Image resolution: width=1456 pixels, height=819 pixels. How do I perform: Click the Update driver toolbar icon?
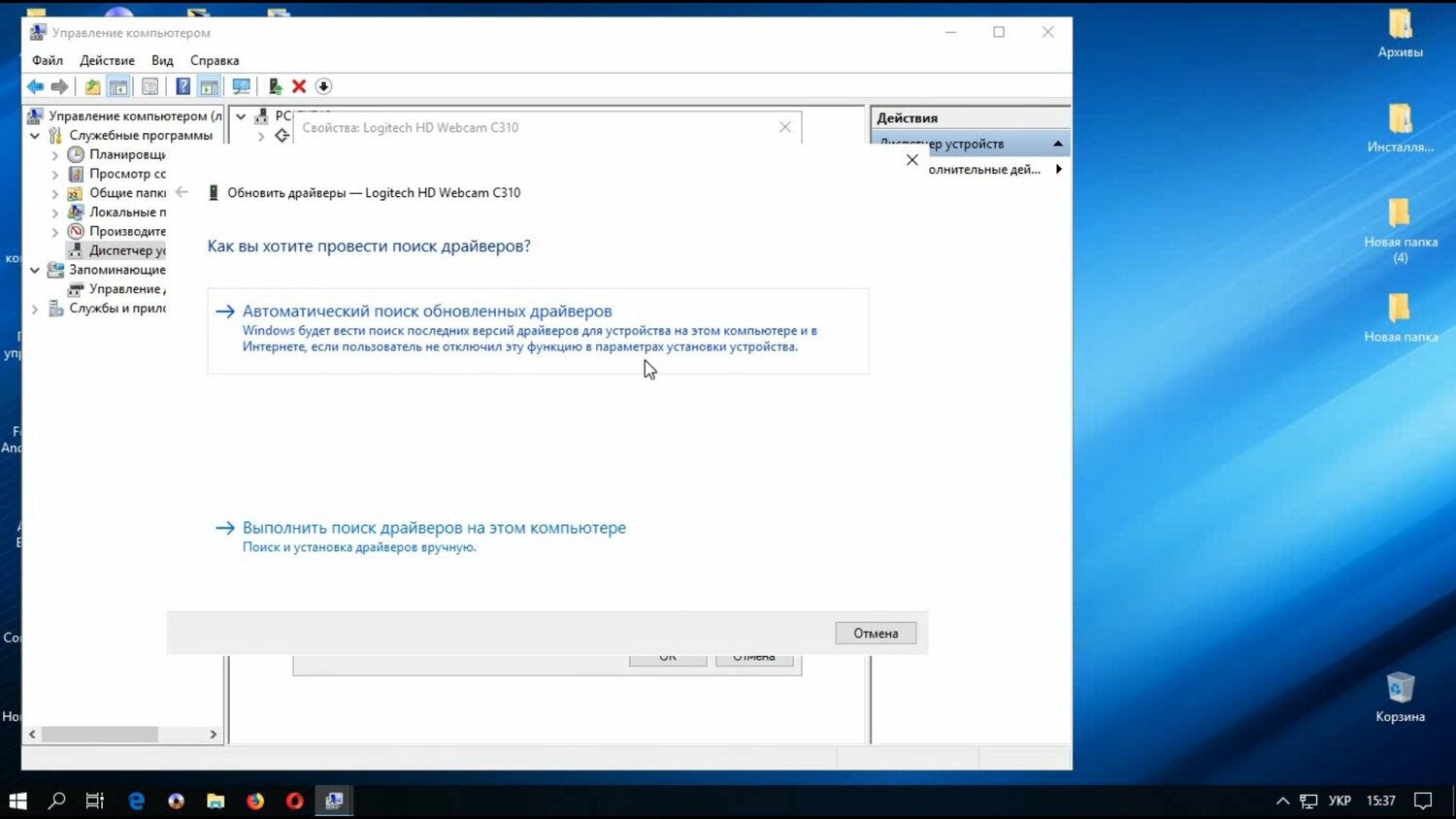275,86
